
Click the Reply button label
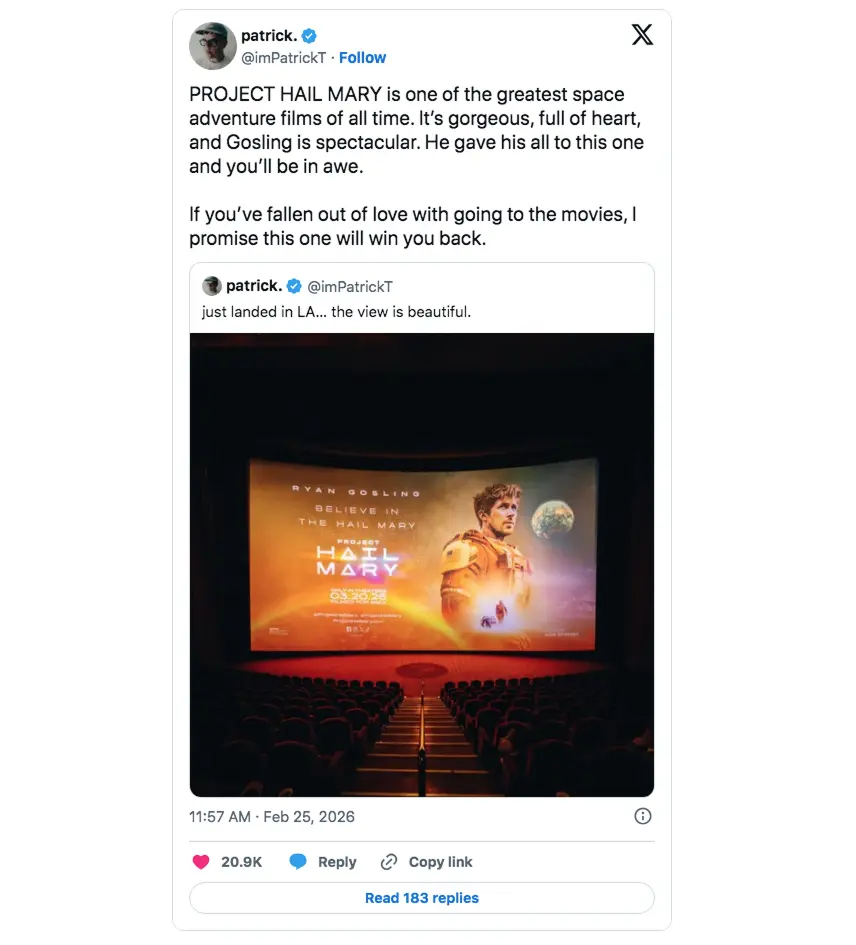point(337,862)
